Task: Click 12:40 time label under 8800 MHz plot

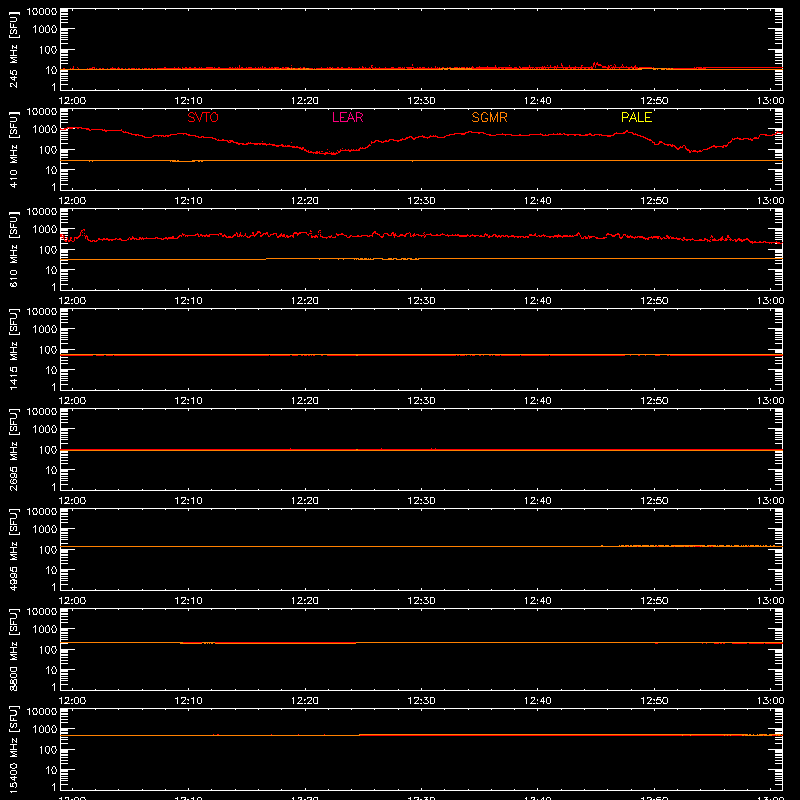Action: coord(538,701)
